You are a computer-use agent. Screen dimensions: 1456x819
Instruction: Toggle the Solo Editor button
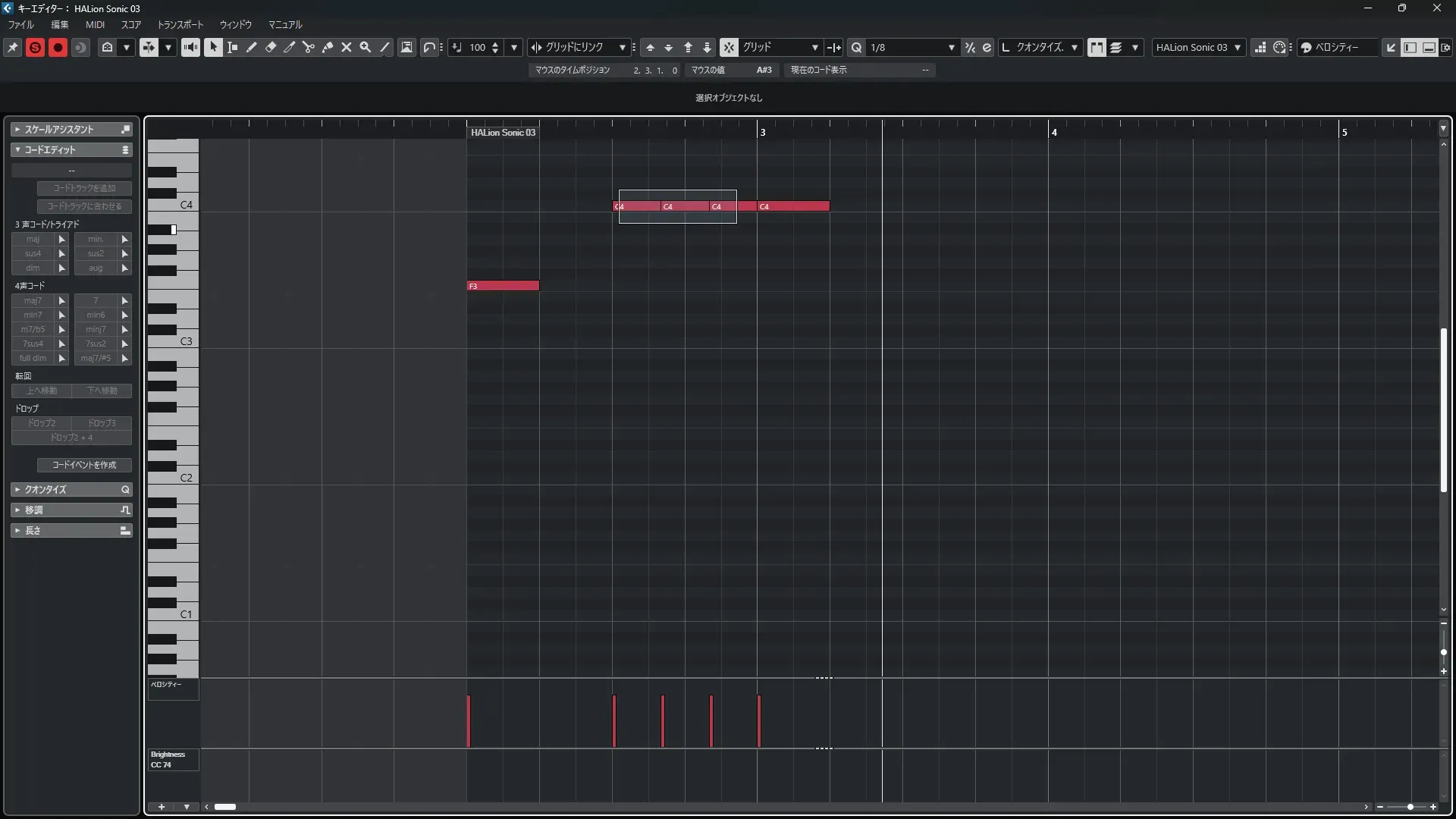pos(35,47)
